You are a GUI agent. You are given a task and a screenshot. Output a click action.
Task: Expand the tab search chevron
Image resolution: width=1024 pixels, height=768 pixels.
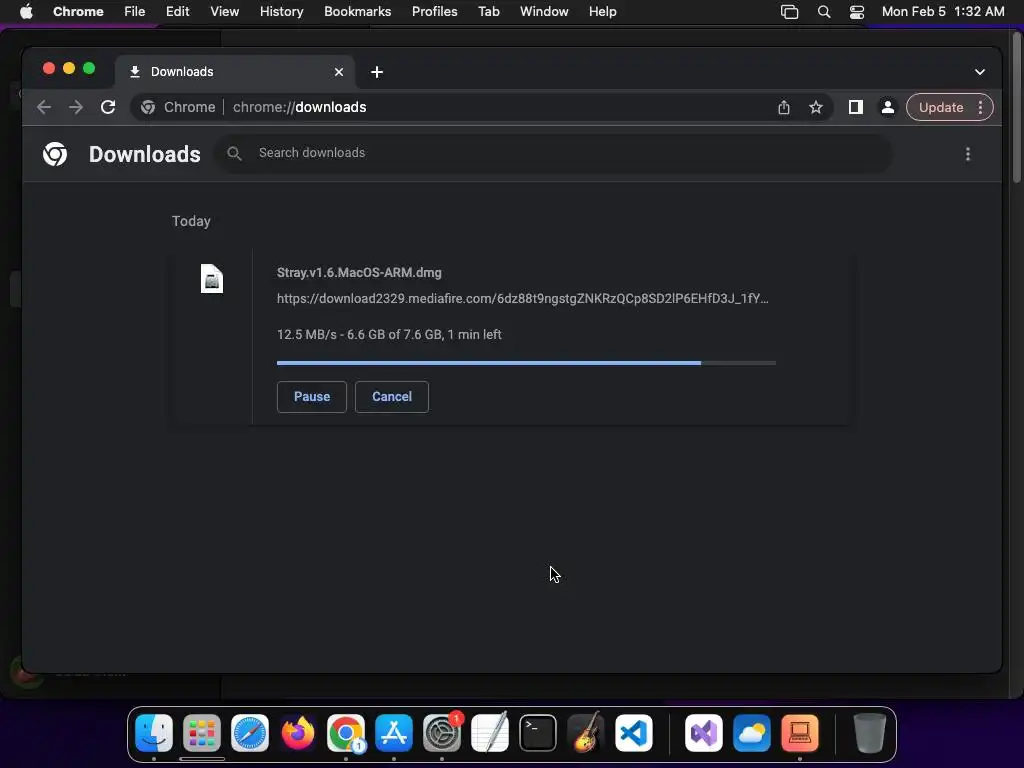pos(980,72)
